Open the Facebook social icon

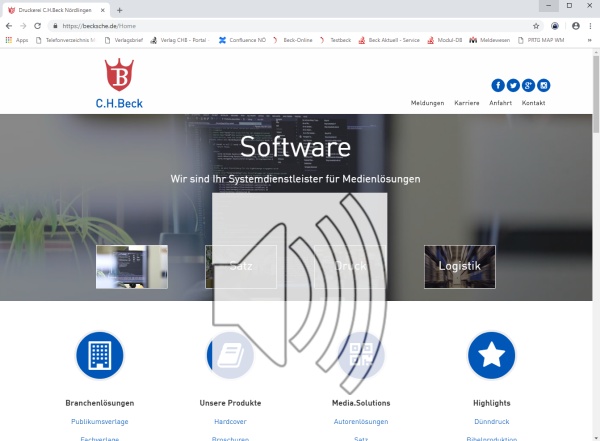point(498,85)
